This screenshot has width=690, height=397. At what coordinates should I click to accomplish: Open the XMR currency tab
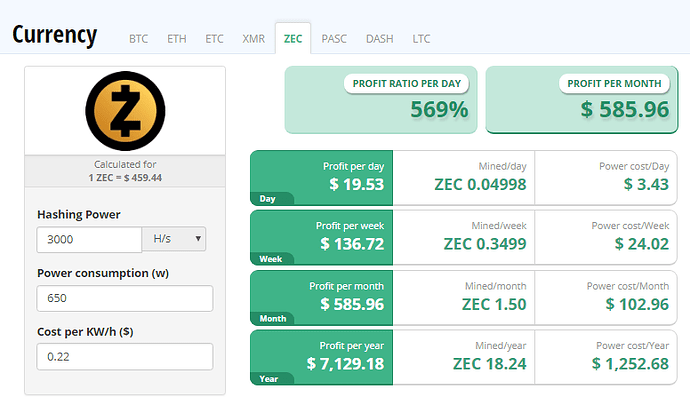tap(253, 39)
